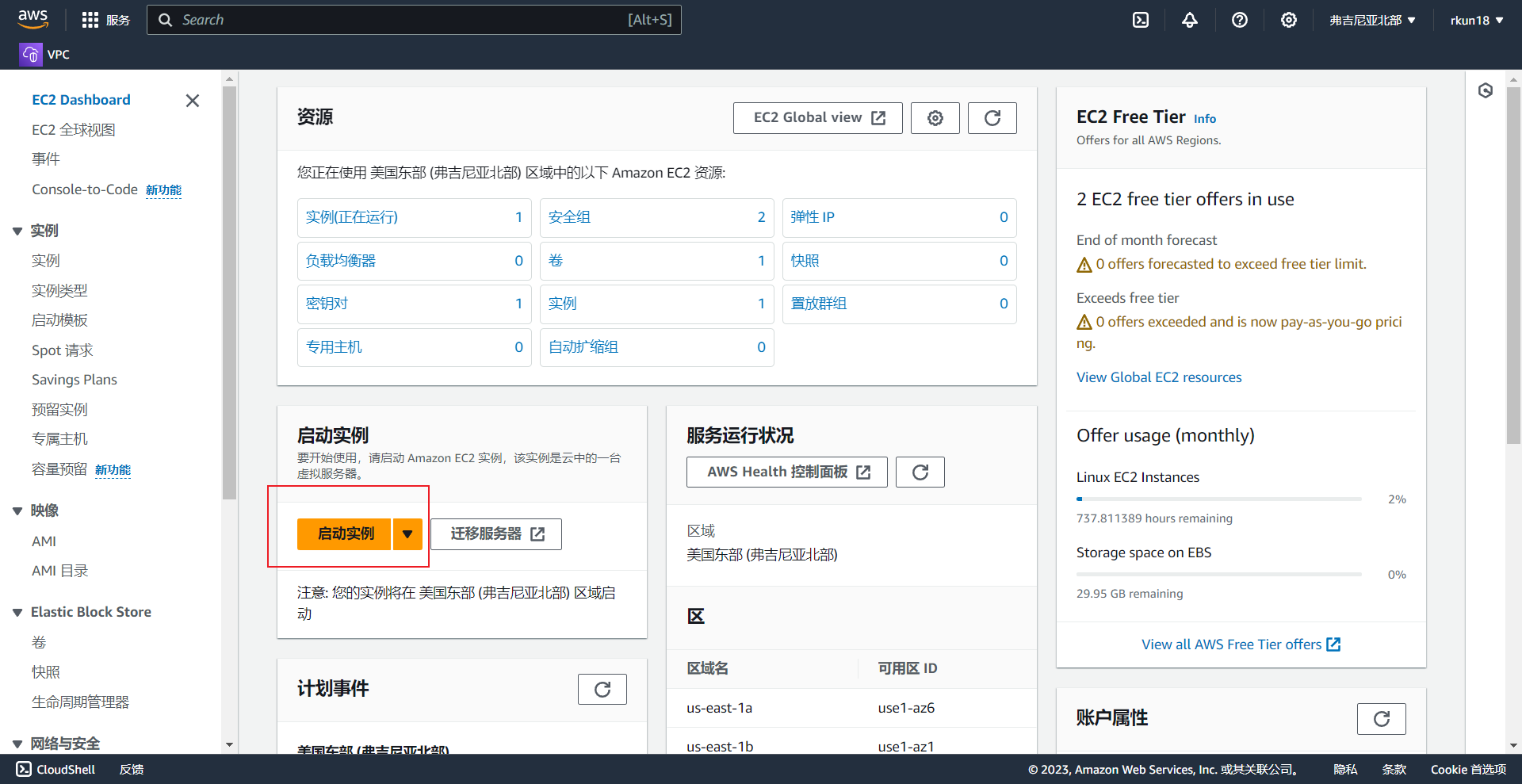Viewport: 1522px width, 784px height.
Task: Click the Info link beside EC2 Free Tier
Action: pos(1205,119)
